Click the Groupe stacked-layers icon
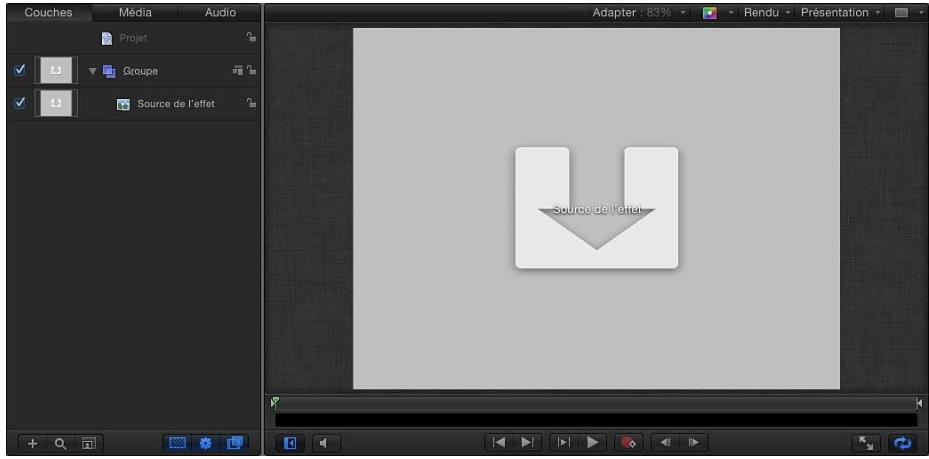 [109, 71]
